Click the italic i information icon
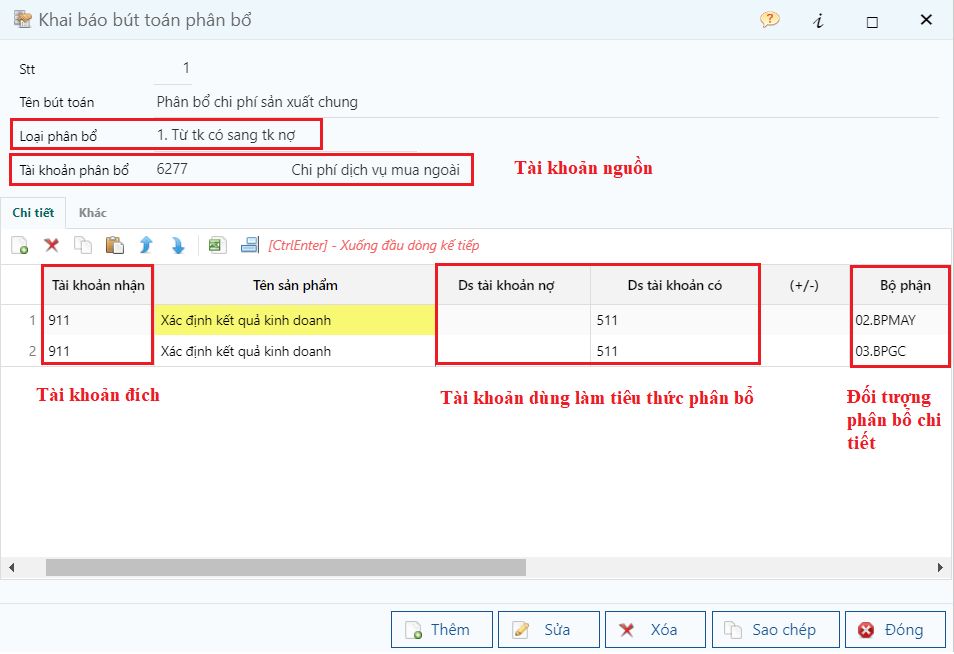The image size is (954, 654). [x=819, y=21]
